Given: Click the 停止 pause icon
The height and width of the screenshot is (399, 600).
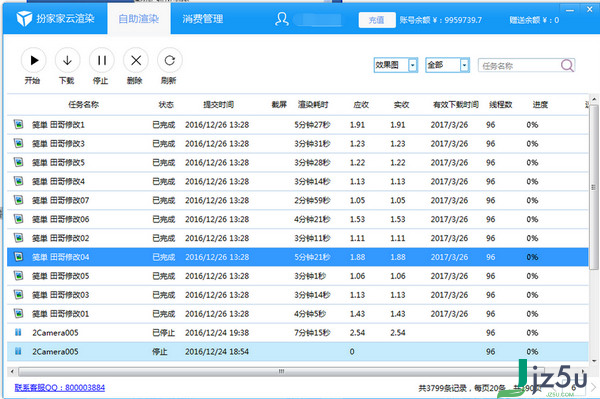Looking at the screenshot, I should [x=101, y=60].
